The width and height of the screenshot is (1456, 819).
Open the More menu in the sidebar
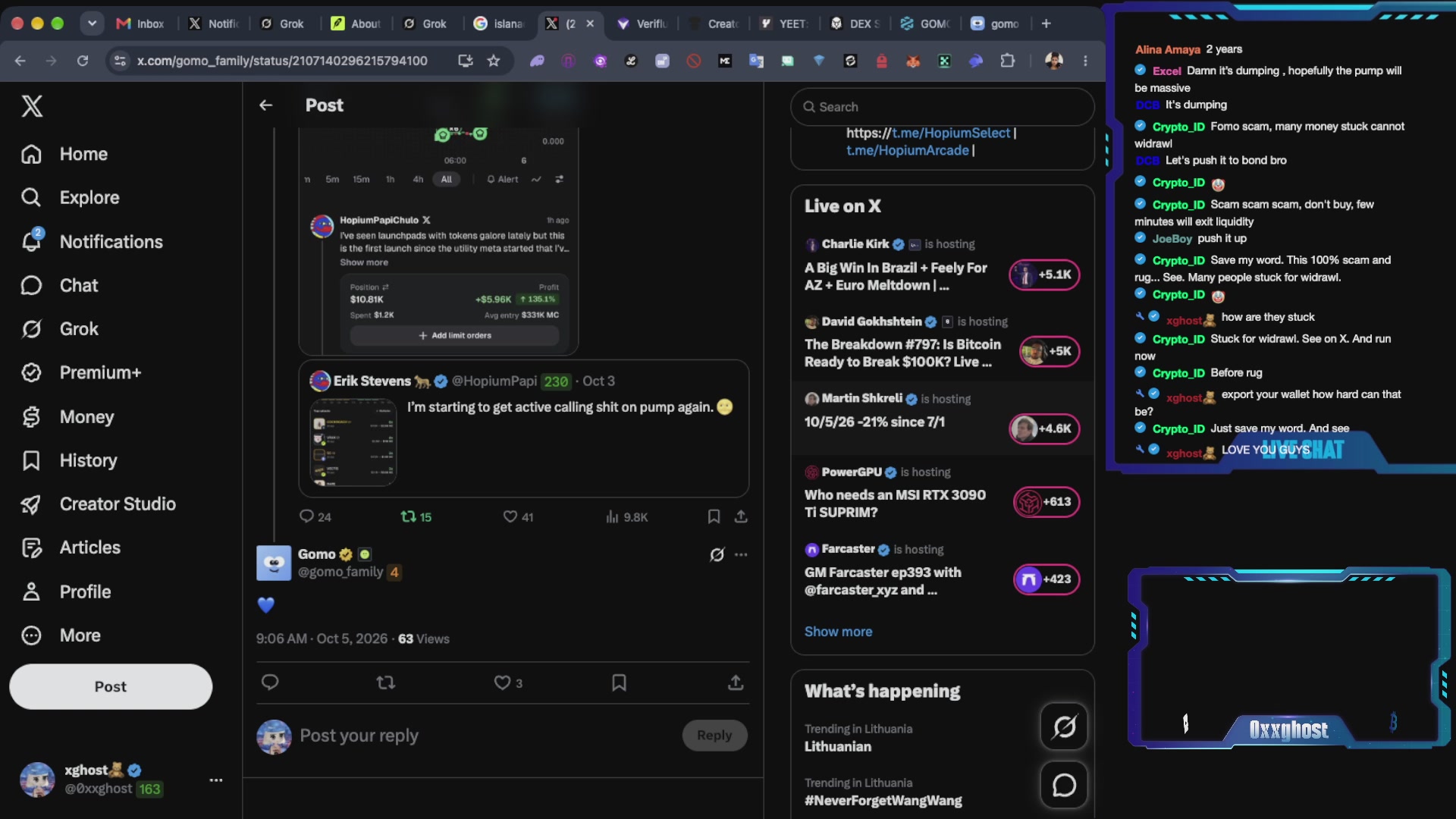point(61,635)
